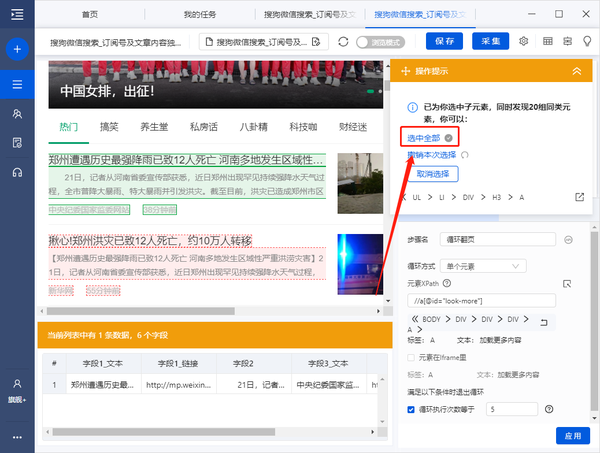The height and width of the screenshot is (453, 600).
Task: Click the refresh page icon
Action: tap(343, 42)
